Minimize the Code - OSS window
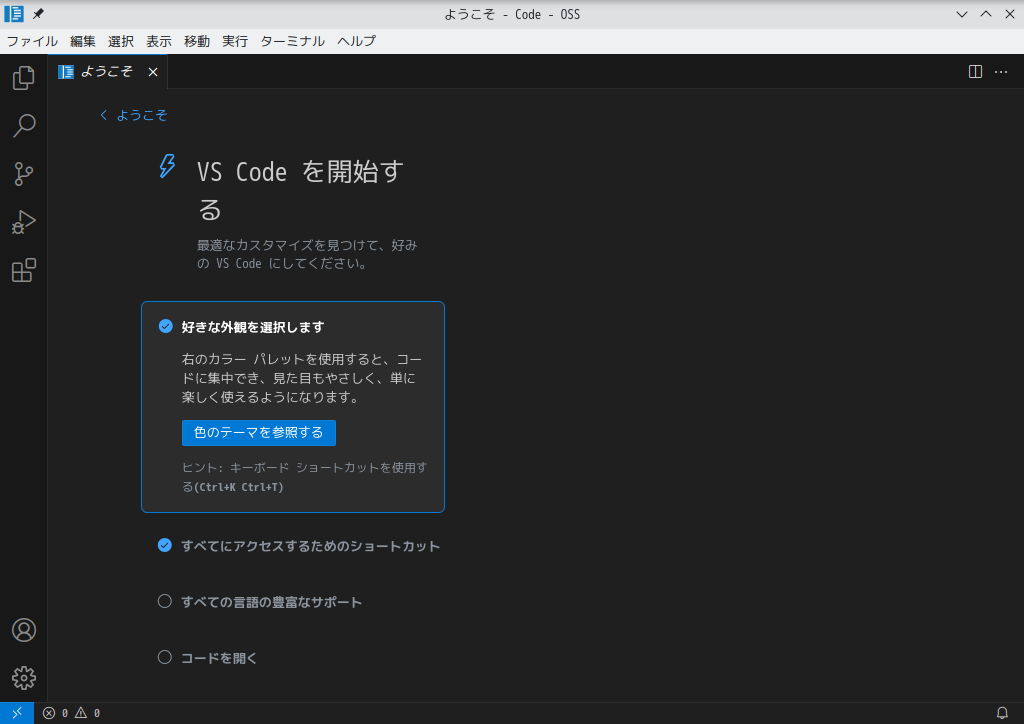 pos(962,14)
